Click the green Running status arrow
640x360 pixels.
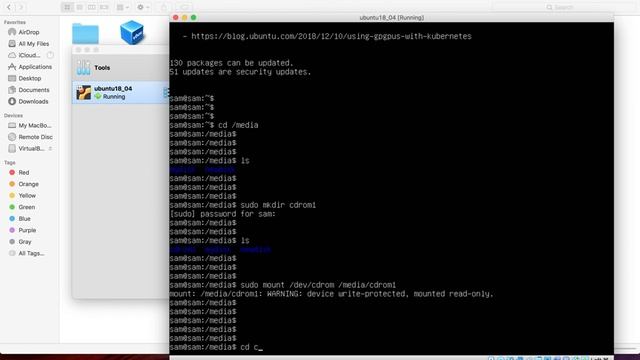[98, 96]
